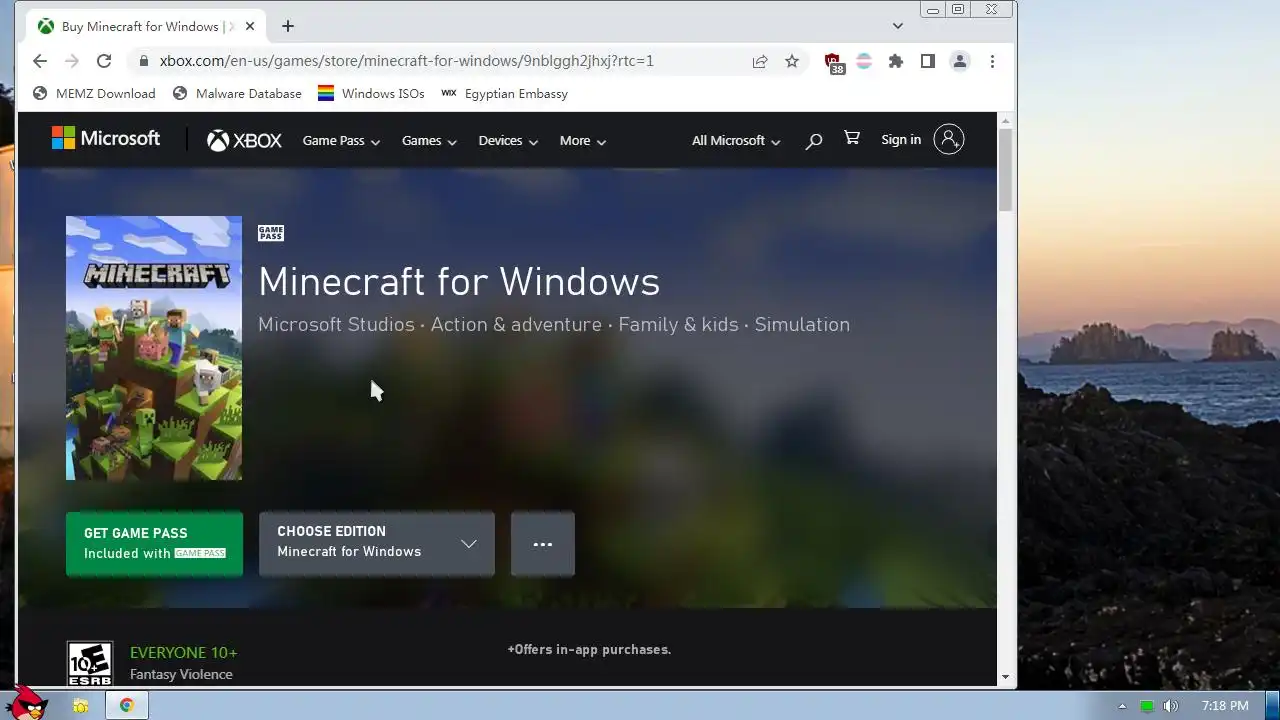Switch to Chrome on the taskbar
Viewport: 1280px width, 720px height.
(x=127, y=706)
